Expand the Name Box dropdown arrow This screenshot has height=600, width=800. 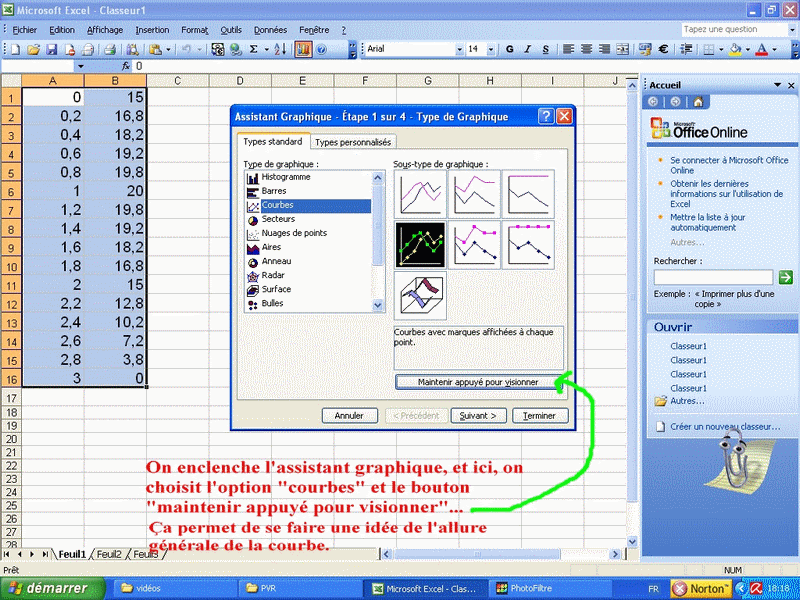coord(80,66)
